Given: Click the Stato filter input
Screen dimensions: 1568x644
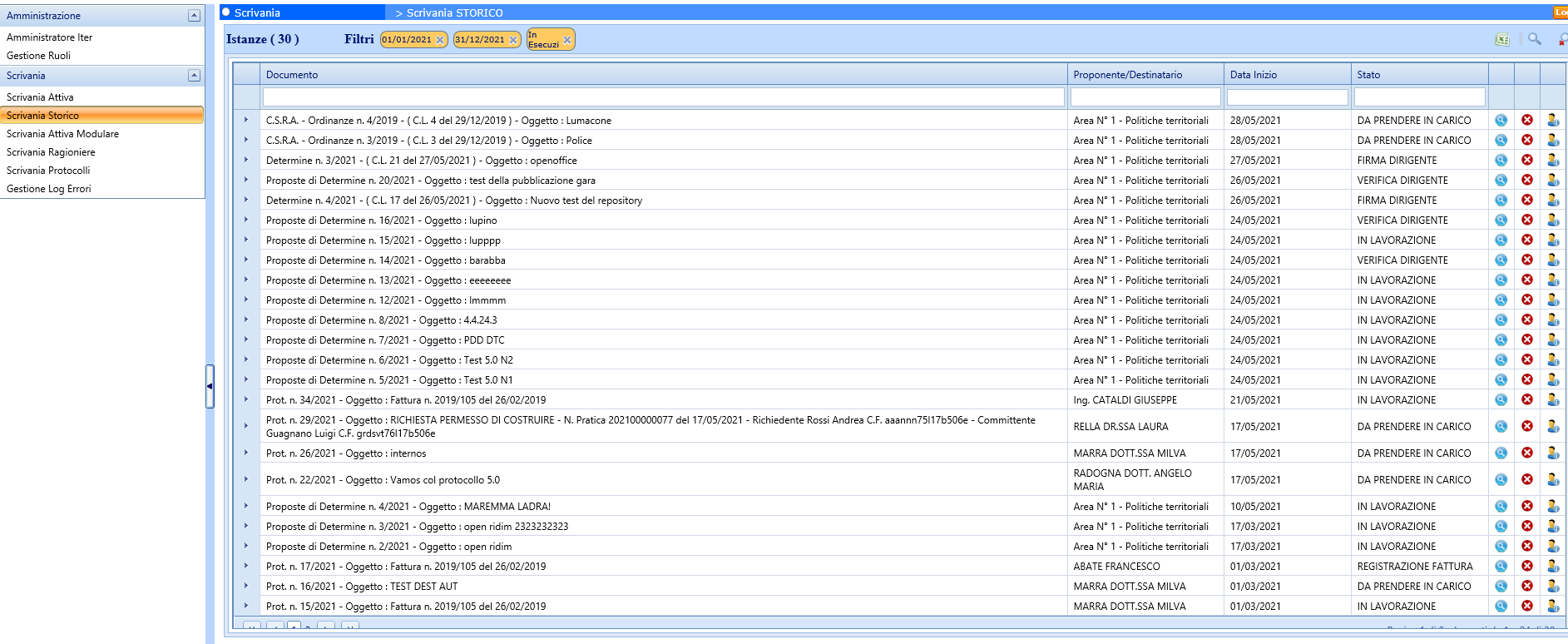Looking at the screenshot, I should tap(1420, 97).
